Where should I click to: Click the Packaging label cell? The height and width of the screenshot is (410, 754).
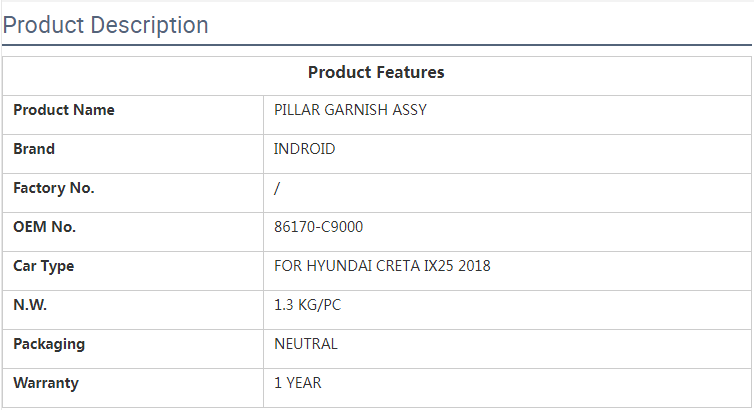point(49,344)
